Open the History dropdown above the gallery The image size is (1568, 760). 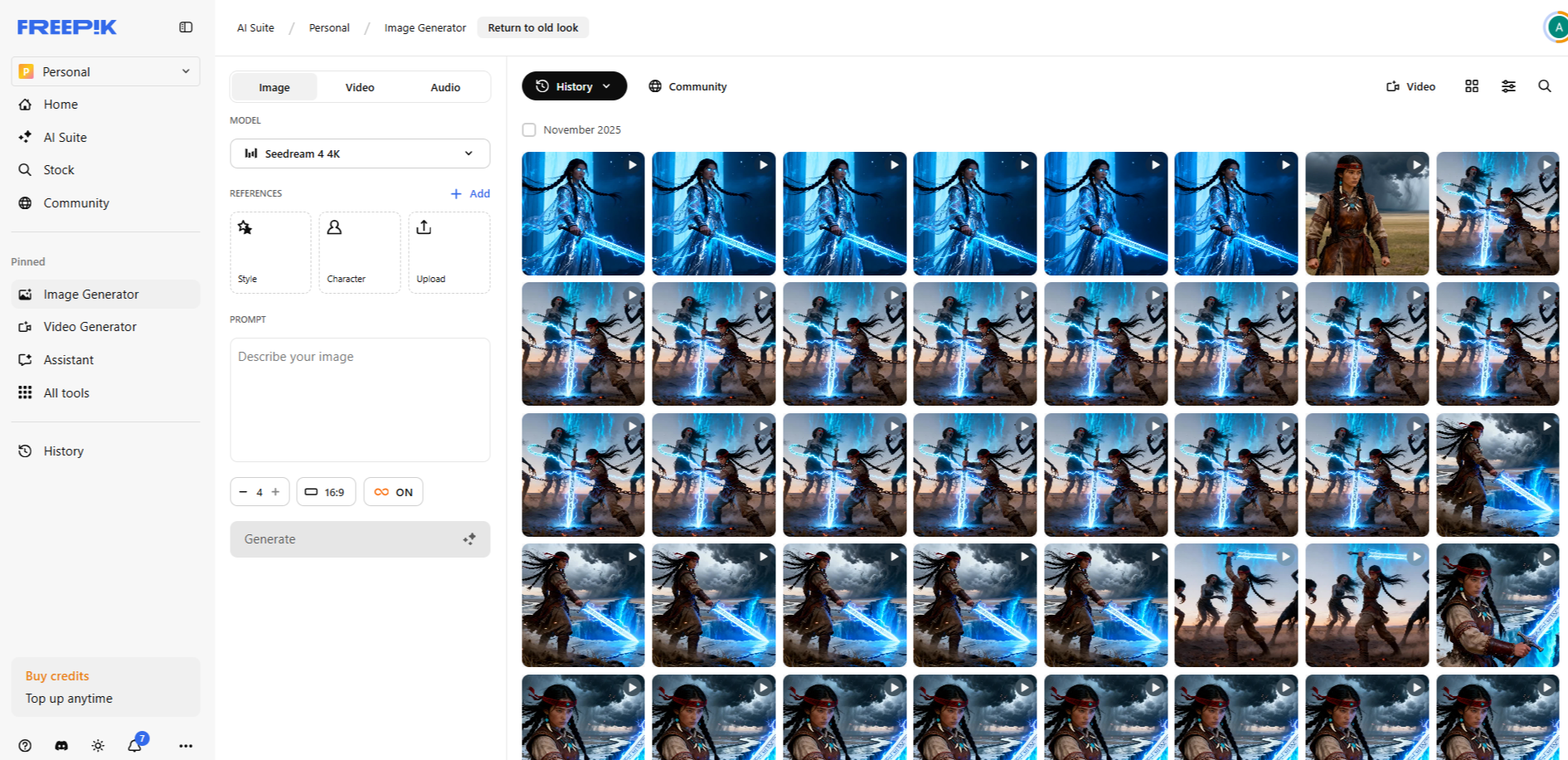[574, 86]
